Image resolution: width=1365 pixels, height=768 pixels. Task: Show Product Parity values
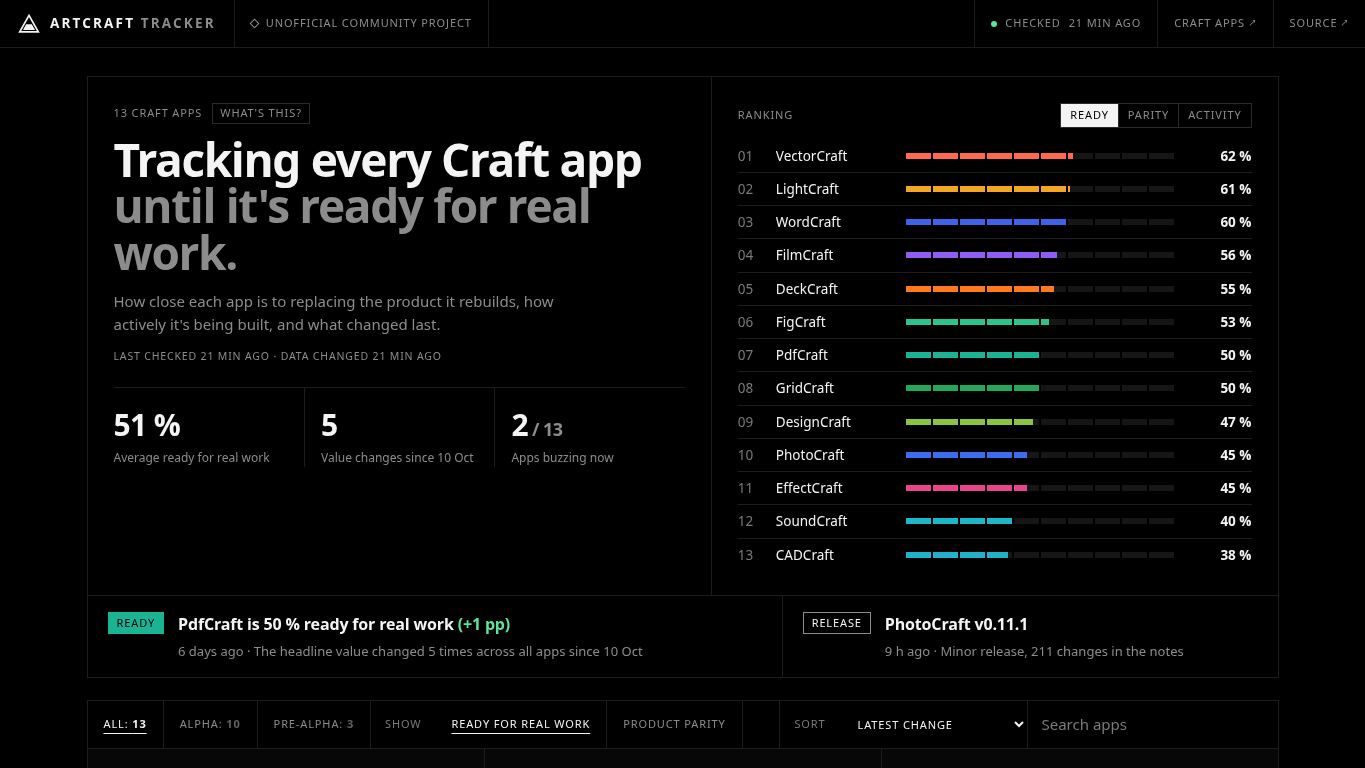674,724
